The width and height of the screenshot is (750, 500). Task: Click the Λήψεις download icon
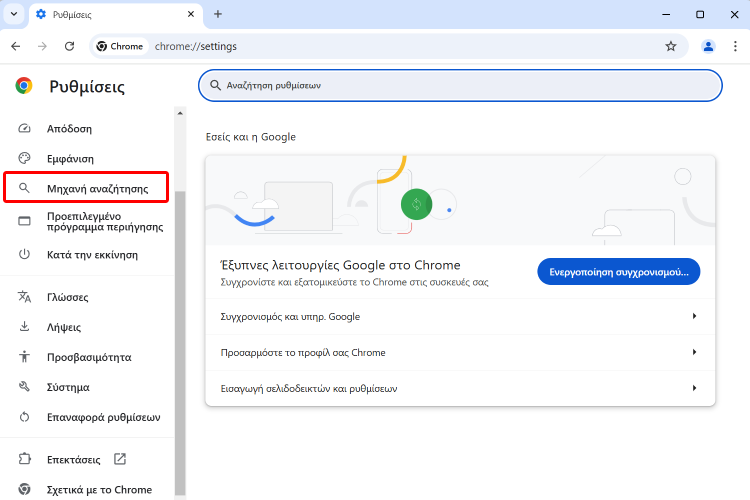coord(24,326)
